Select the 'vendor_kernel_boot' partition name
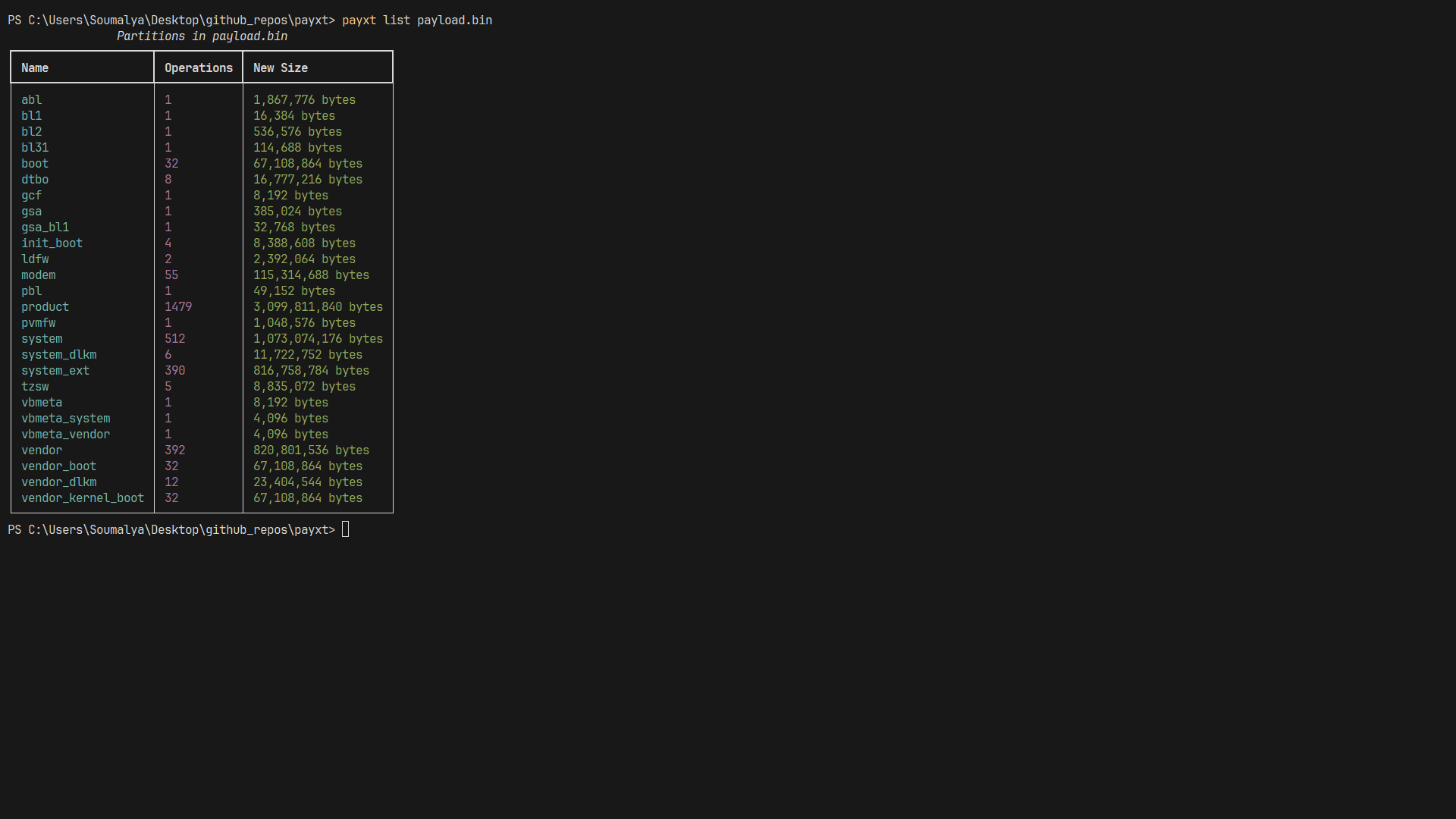 tap(83, 498)
